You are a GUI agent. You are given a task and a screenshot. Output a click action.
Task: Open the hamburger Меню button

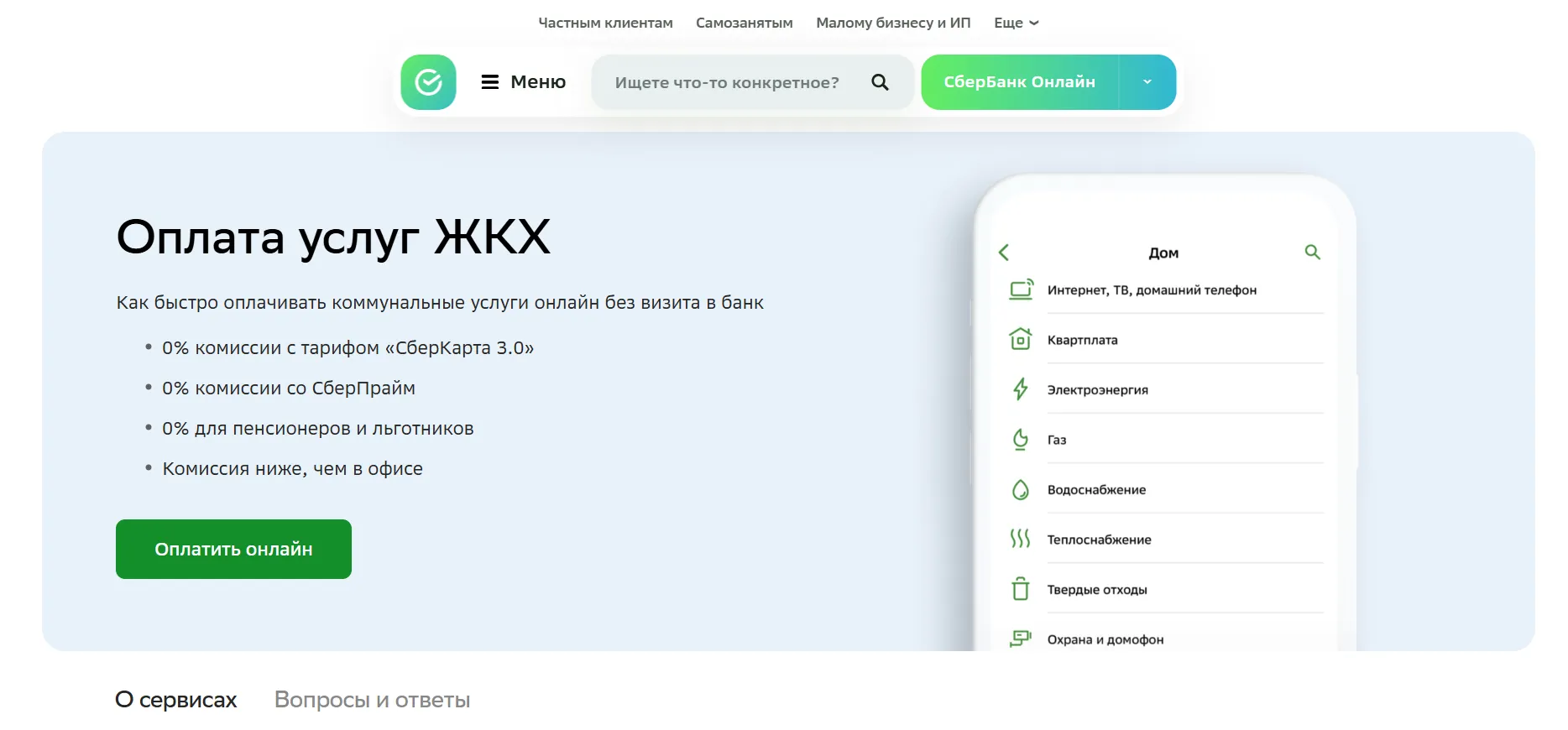(x=524, y=82)
